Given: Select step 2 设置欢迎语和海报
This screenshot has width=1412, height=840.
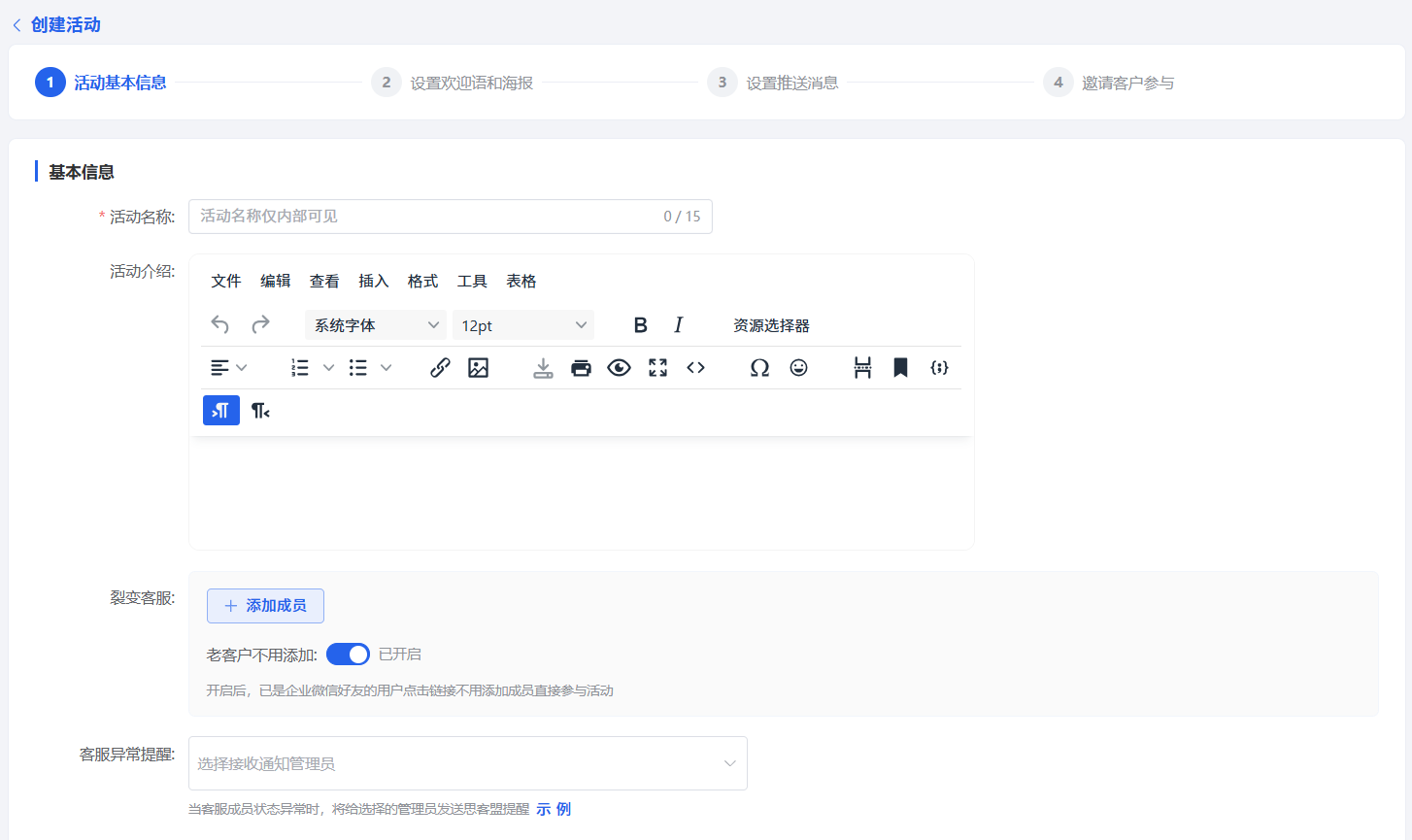Looking at the screenshot, I should [x=453, y=83].
